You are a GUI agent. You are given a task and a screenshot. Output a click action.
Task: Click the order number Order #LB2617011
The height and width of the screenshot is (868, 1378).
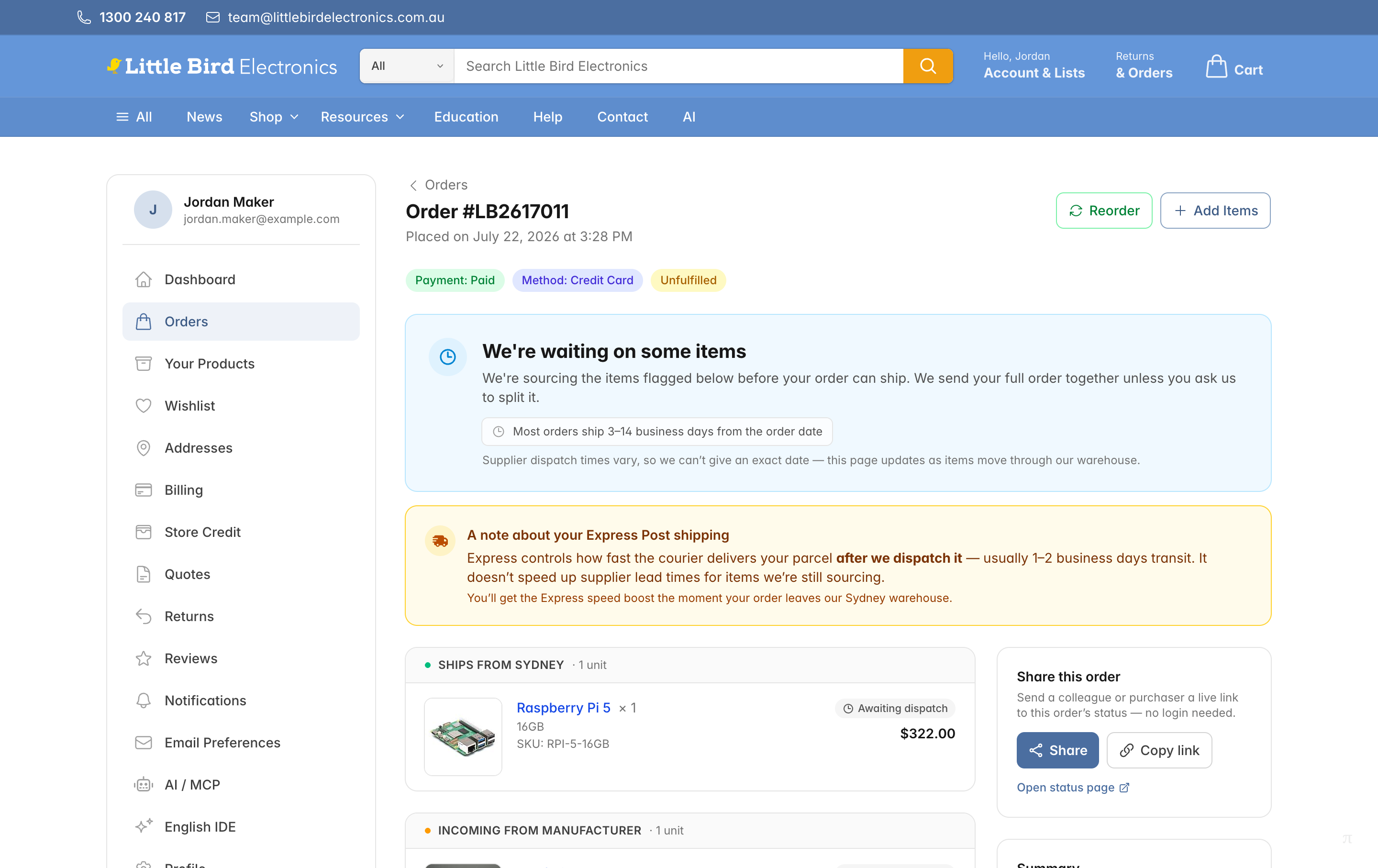click(x=488, y=211)
